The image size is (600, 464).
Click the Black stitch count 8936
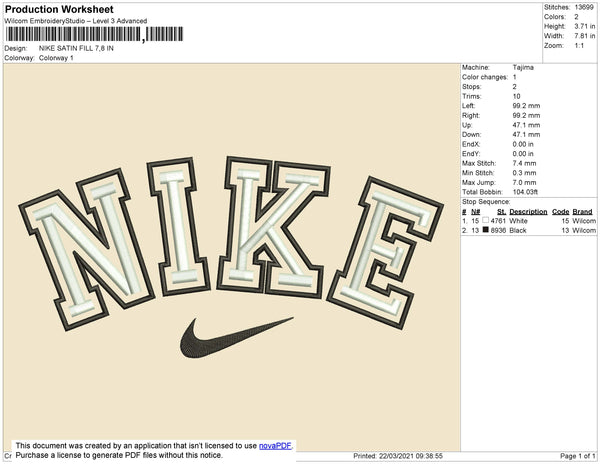coord(498,230)
